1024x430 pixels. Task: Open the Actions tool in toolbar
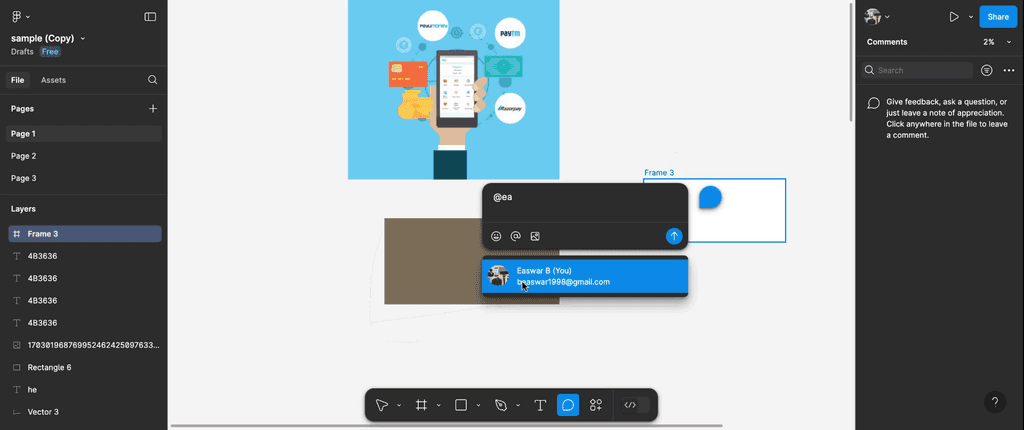pyautogui.click(x=596, y=405)
